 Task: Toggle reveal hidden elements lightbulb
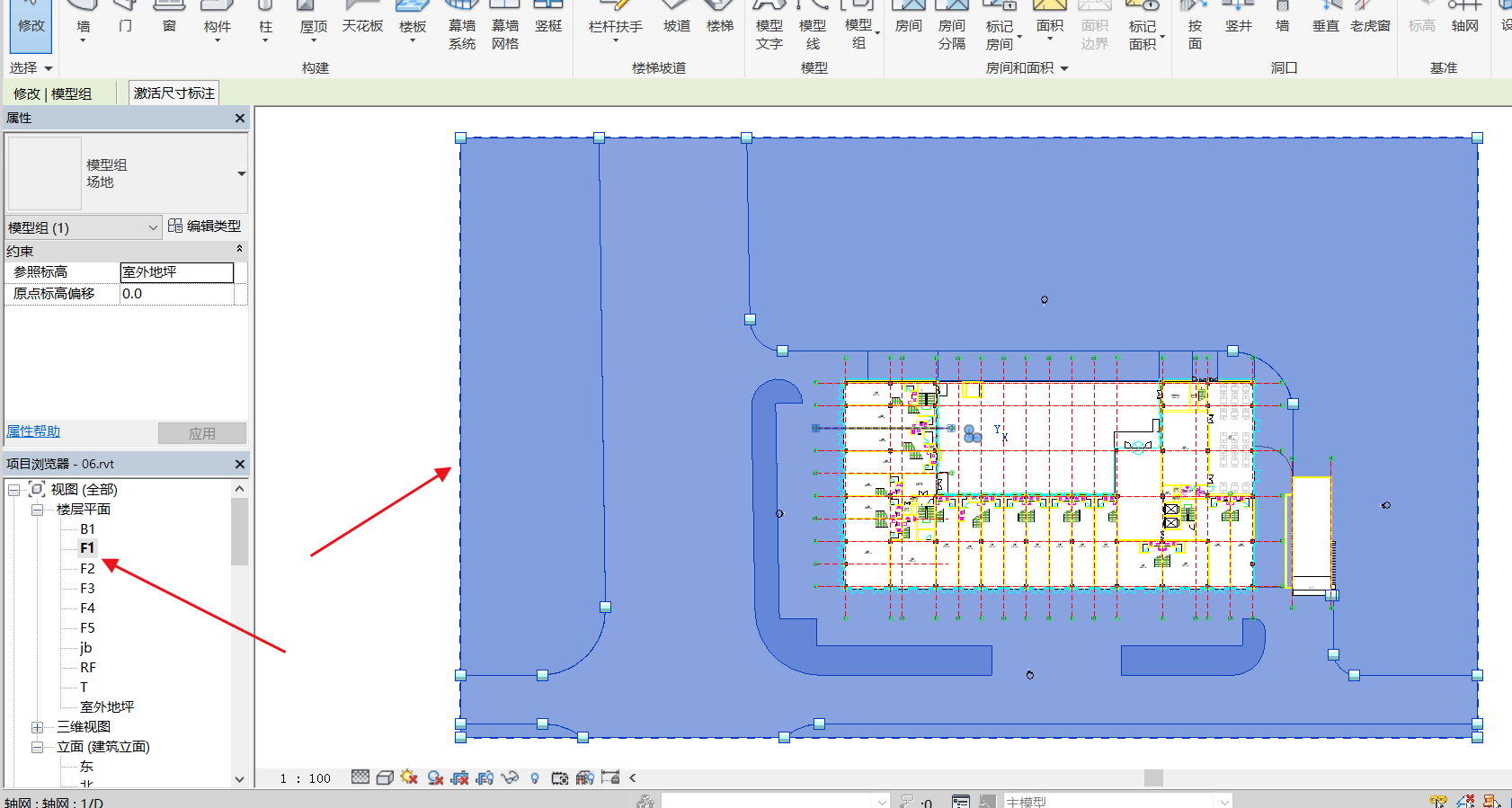click(535, 777)
